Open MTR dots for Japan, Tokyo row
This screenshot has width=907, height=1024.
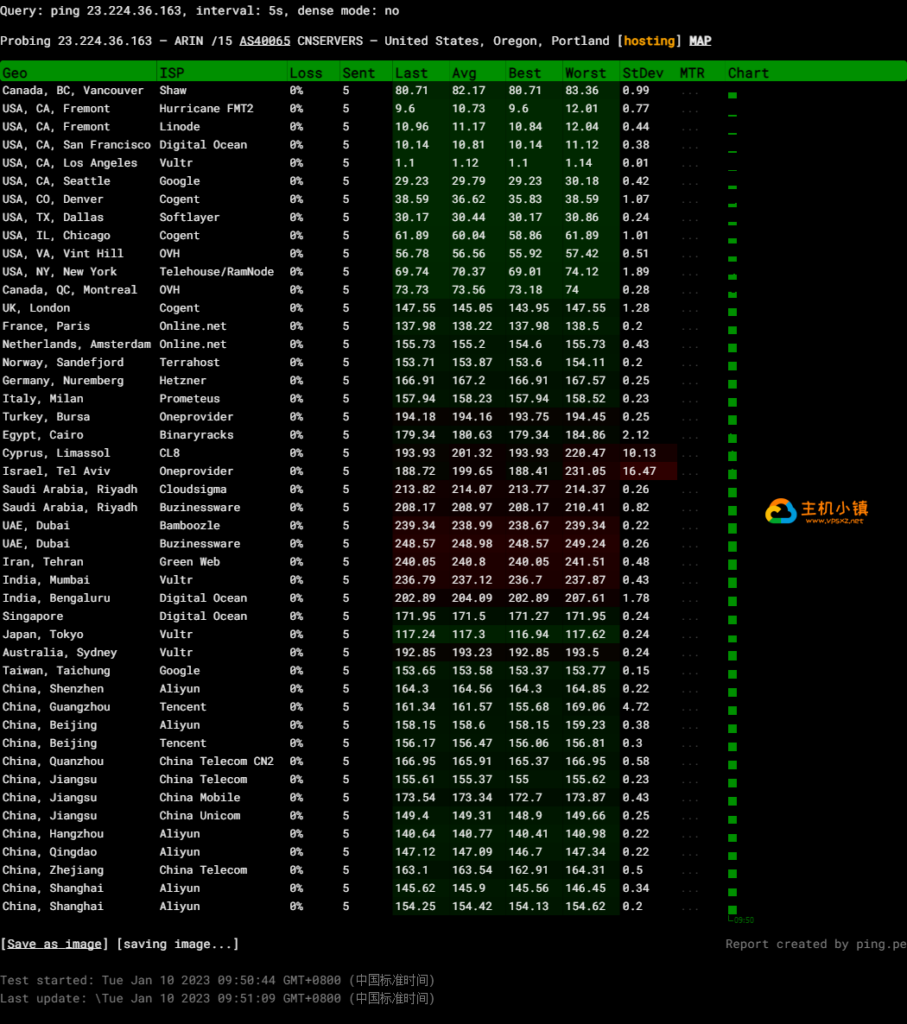point(690,635)
